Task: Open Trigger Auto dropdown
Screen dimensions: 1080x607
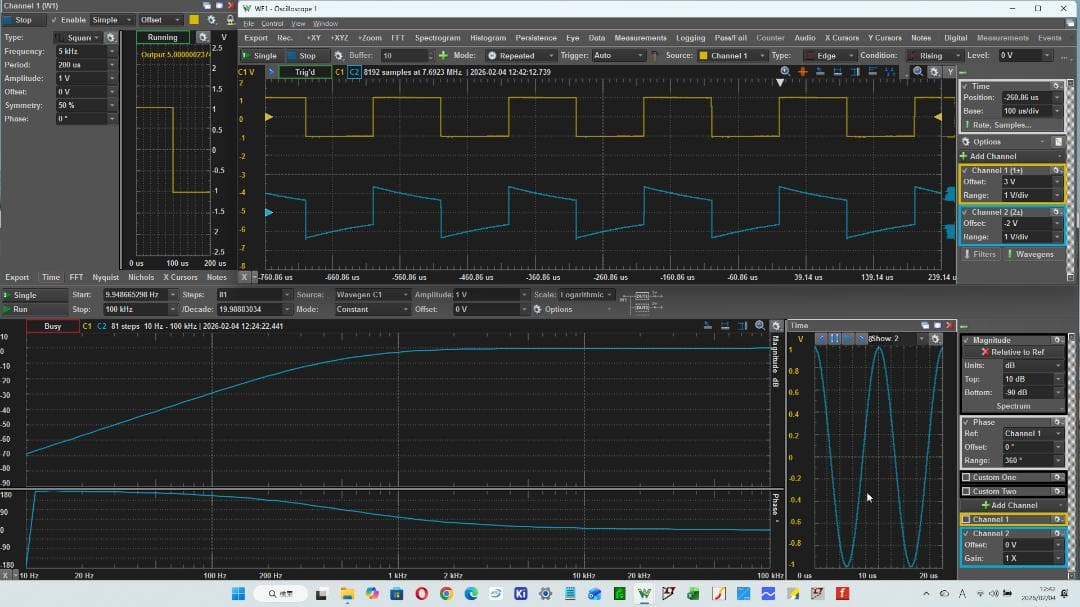Action: click(x=619, y=55)
